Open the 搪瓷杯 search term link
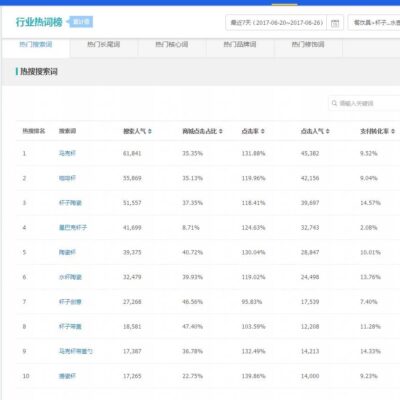Viewport: 400px width, 400px height. point(67,376)
